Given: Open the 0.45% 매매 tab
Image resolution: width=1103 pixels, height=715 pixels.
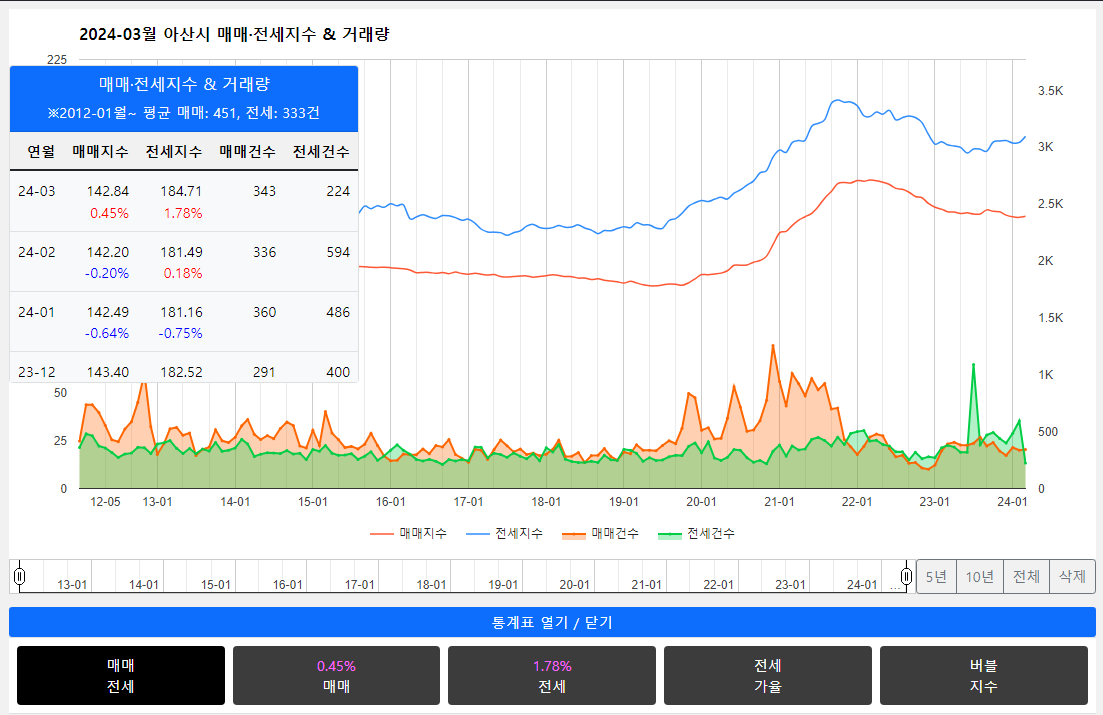Looking at the screenshot, I should pos(336,676).
